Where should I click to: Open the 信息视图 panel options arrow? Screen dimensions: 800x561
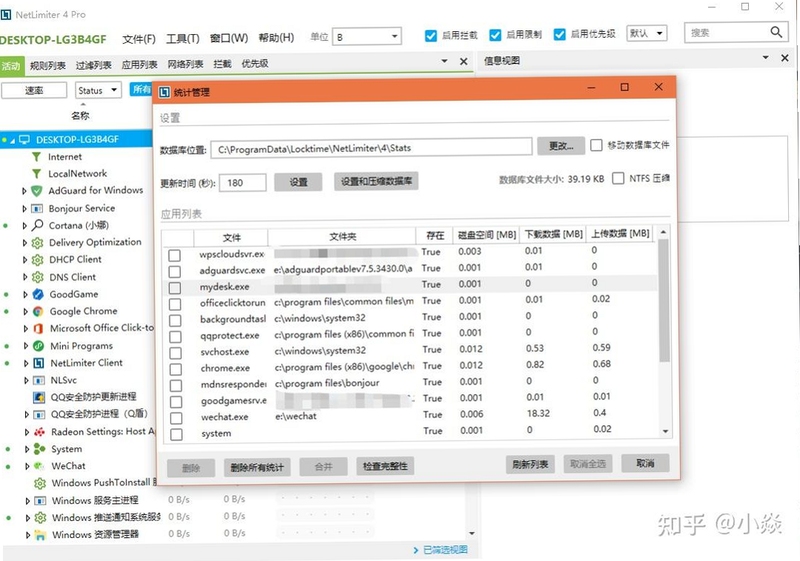pos(765,58)
